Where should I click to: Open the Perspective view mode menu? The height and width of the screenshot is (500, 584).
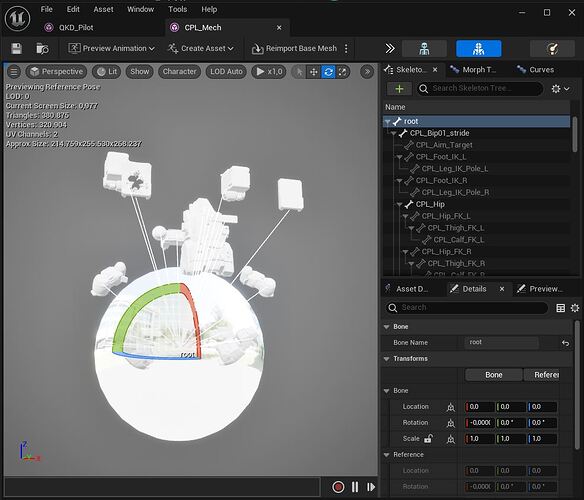point(56,72)
